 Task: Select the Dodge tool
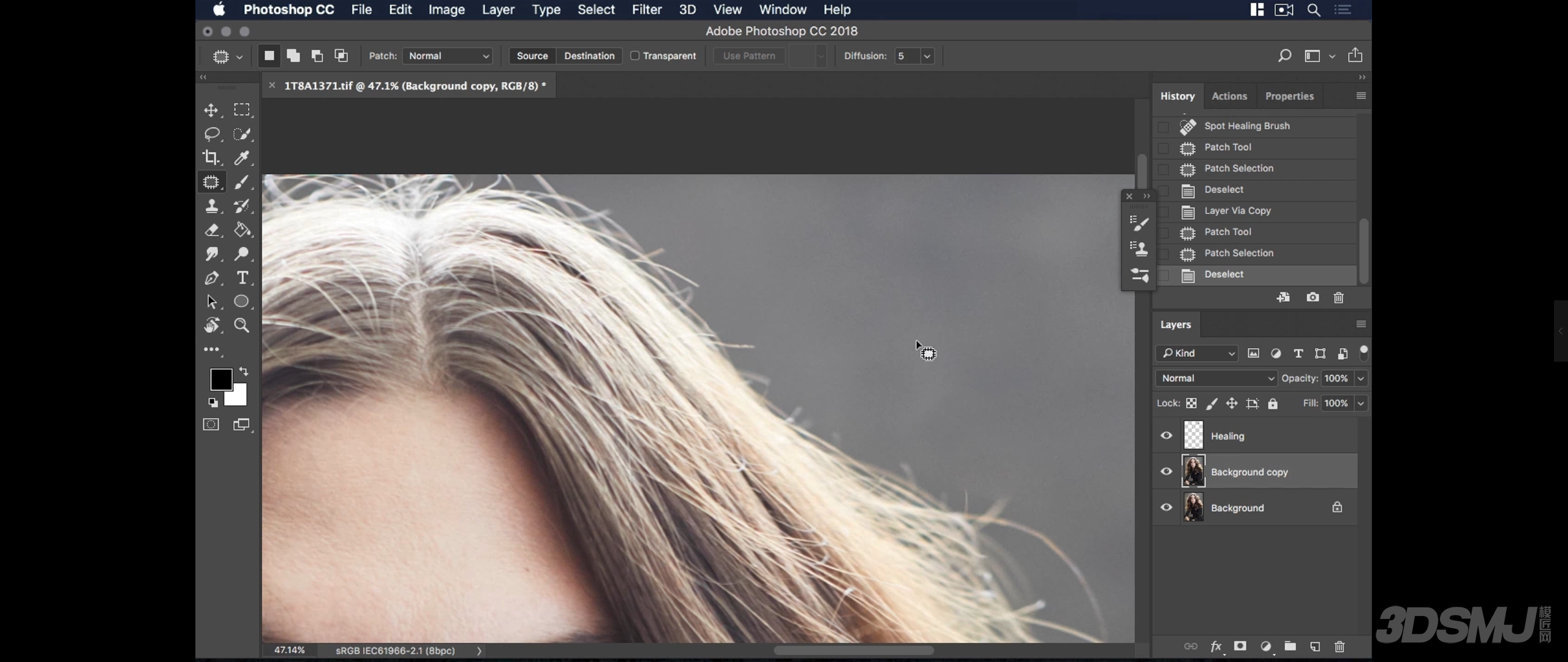pos(242,254)
